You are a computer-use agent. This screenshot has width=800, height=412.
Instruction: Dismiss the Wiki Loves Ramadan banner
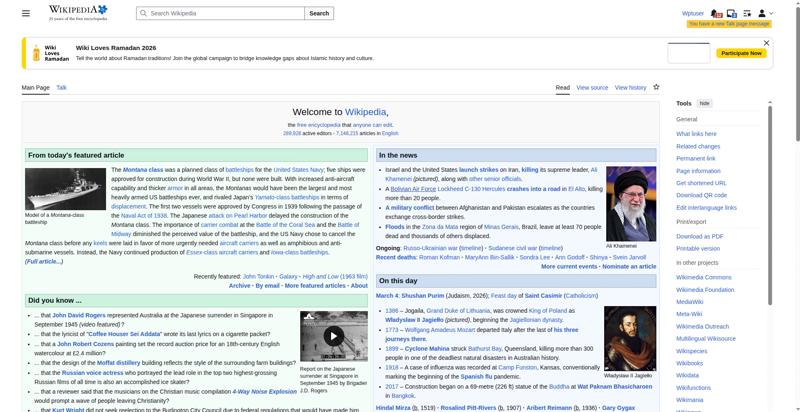pos(766,43)
